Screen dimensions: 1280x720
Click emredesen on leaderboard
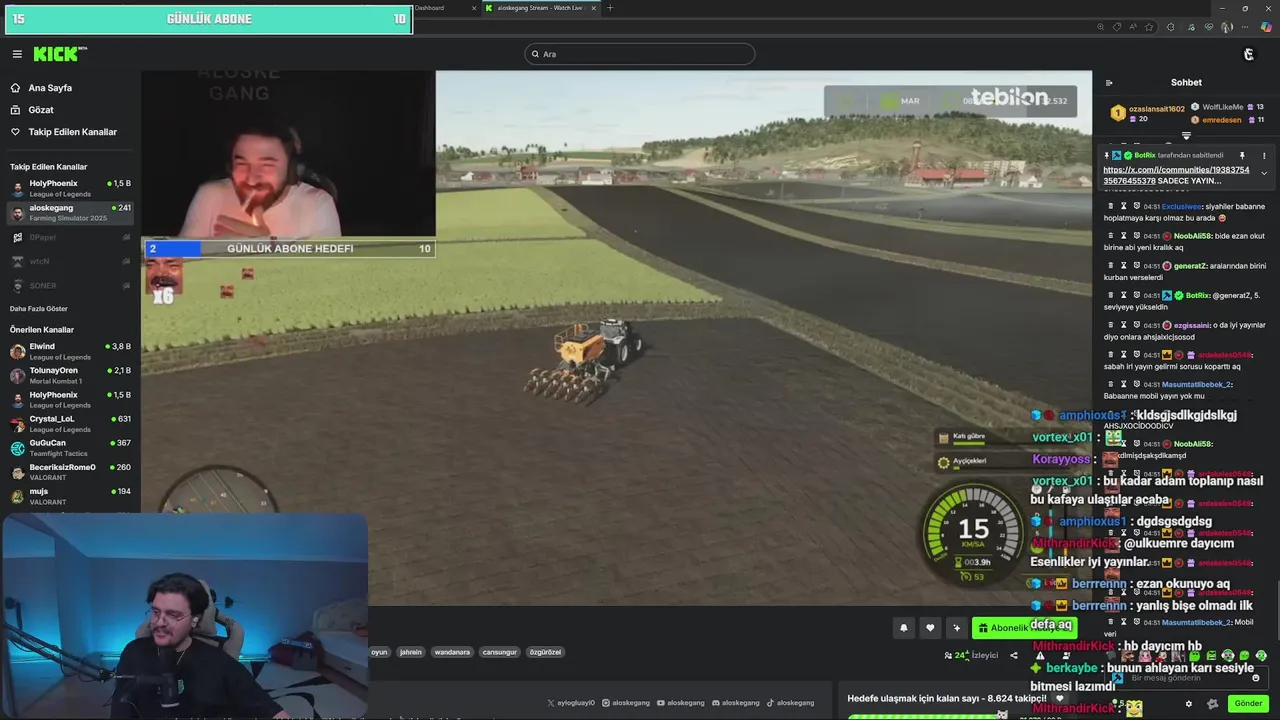1221,120
